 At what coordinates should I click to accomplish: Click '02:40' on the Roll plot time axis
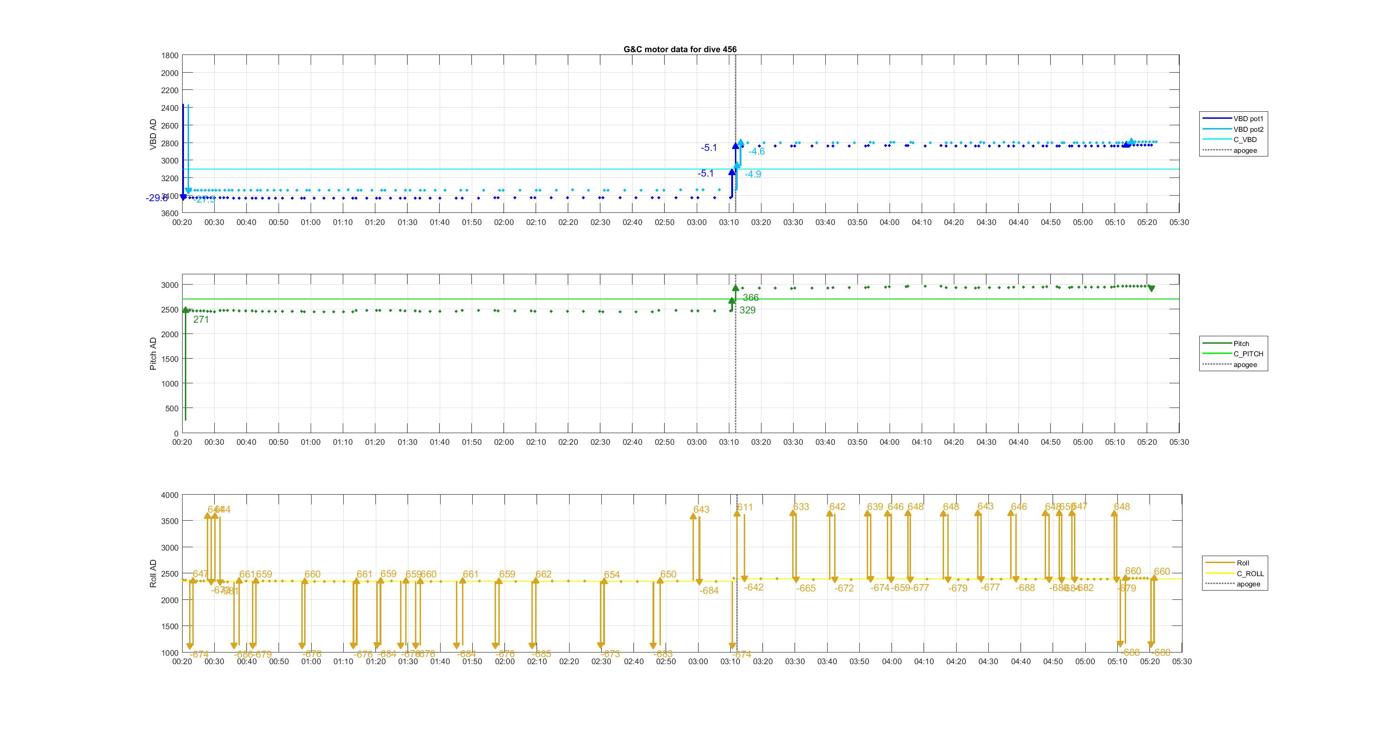click(633, 661)
